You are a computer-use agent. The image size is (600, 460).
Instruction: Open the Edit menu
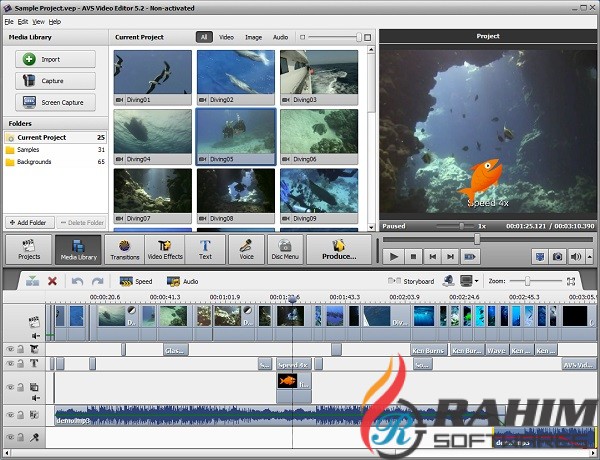pyautogui.click(x=23, y=21)
